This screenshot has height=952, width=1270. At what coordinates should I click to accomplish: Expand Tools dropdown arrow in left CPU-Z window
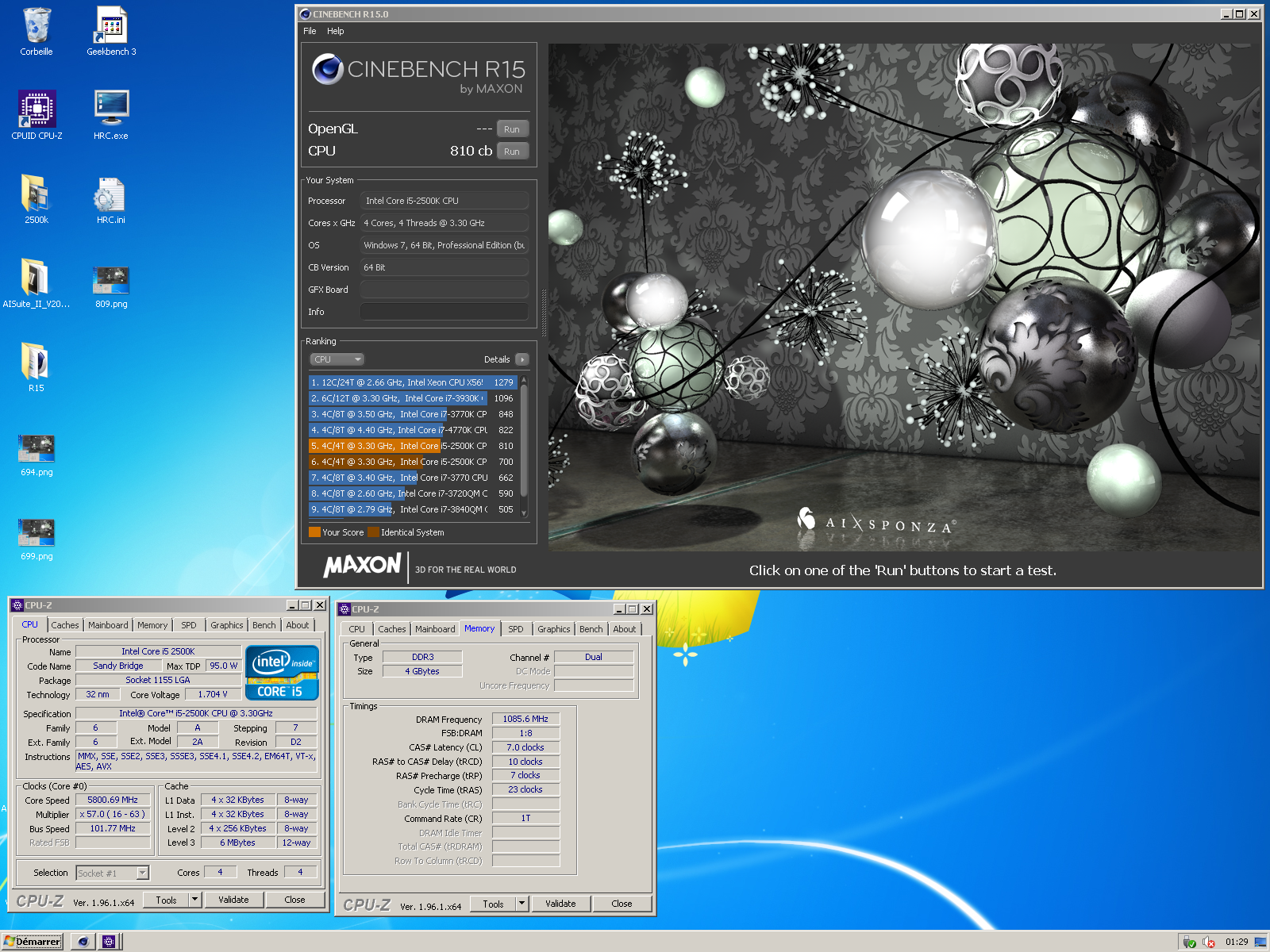[195, 900]
